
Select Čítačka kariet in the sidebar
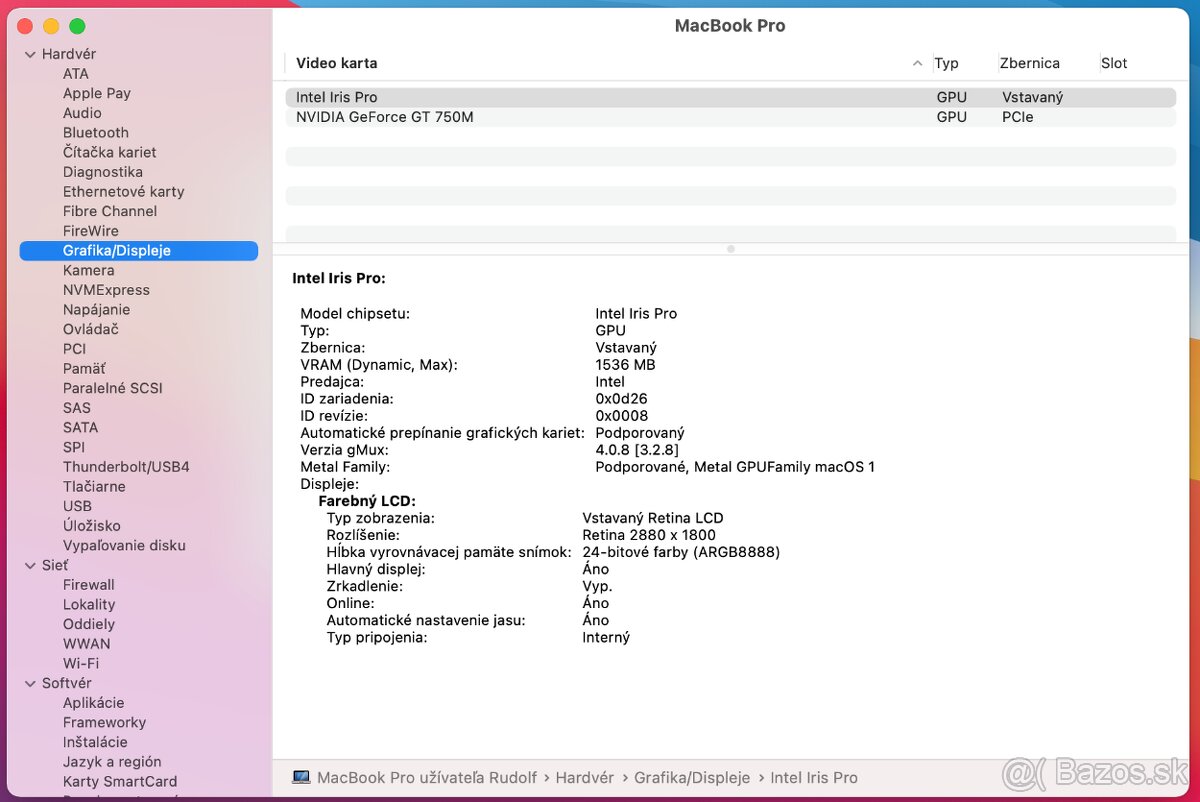coord(108,152)
